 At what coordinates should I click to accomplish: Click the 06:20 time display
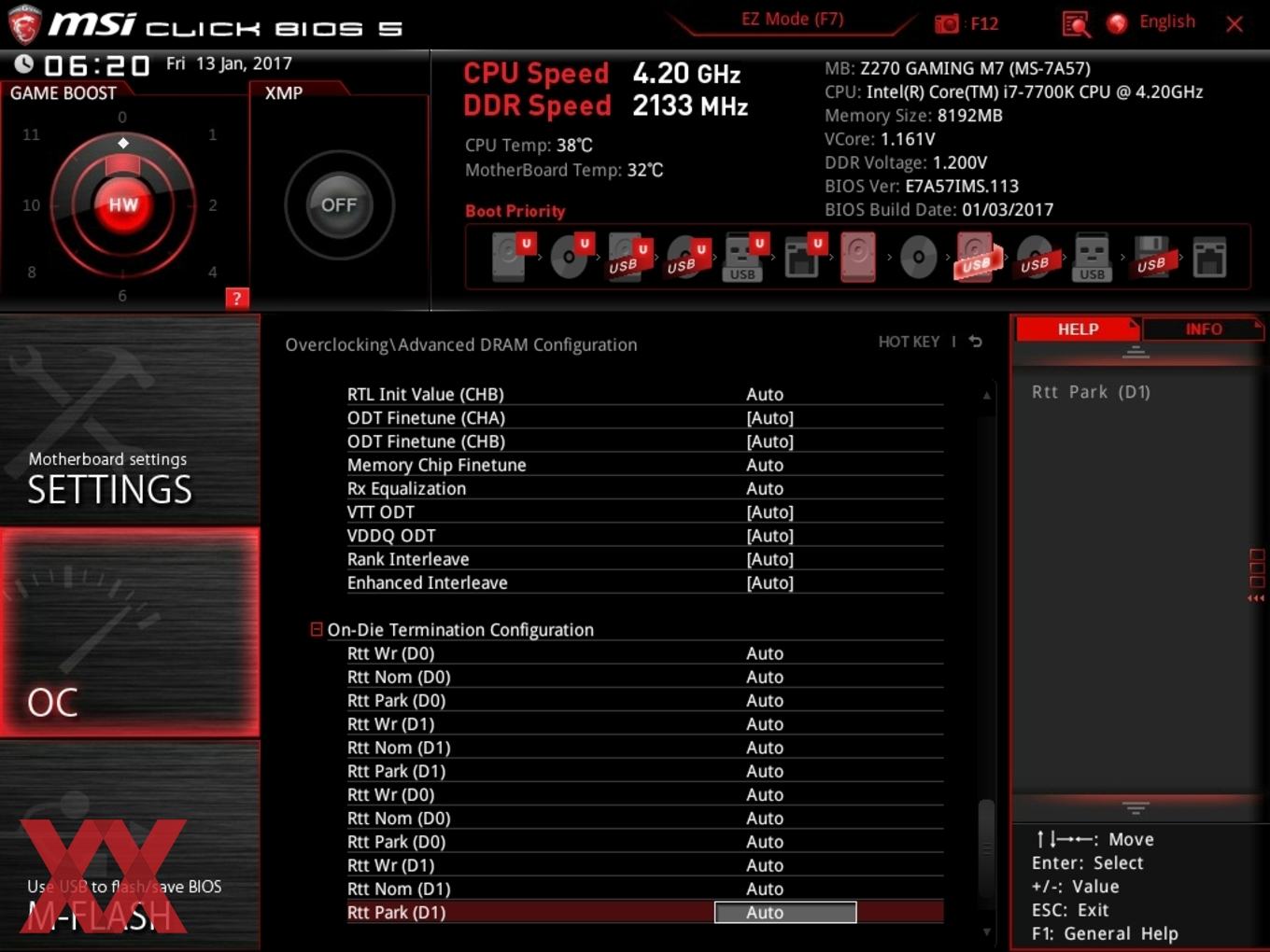[x=96, y=65]
